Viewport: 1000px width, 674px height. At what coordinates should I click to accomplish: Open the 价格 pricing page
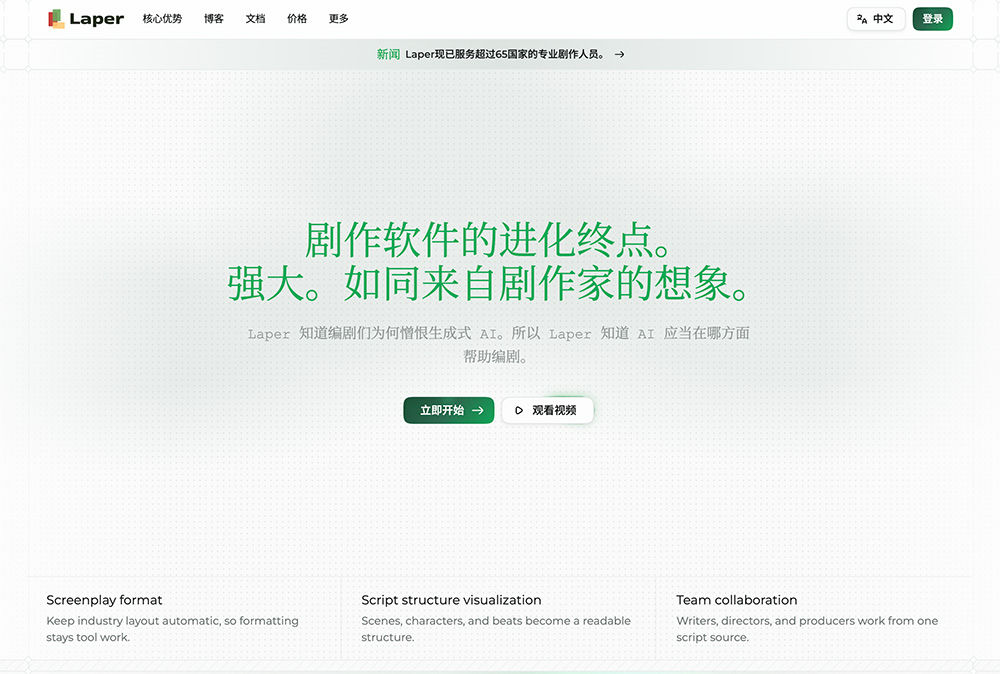coord(297,19)
